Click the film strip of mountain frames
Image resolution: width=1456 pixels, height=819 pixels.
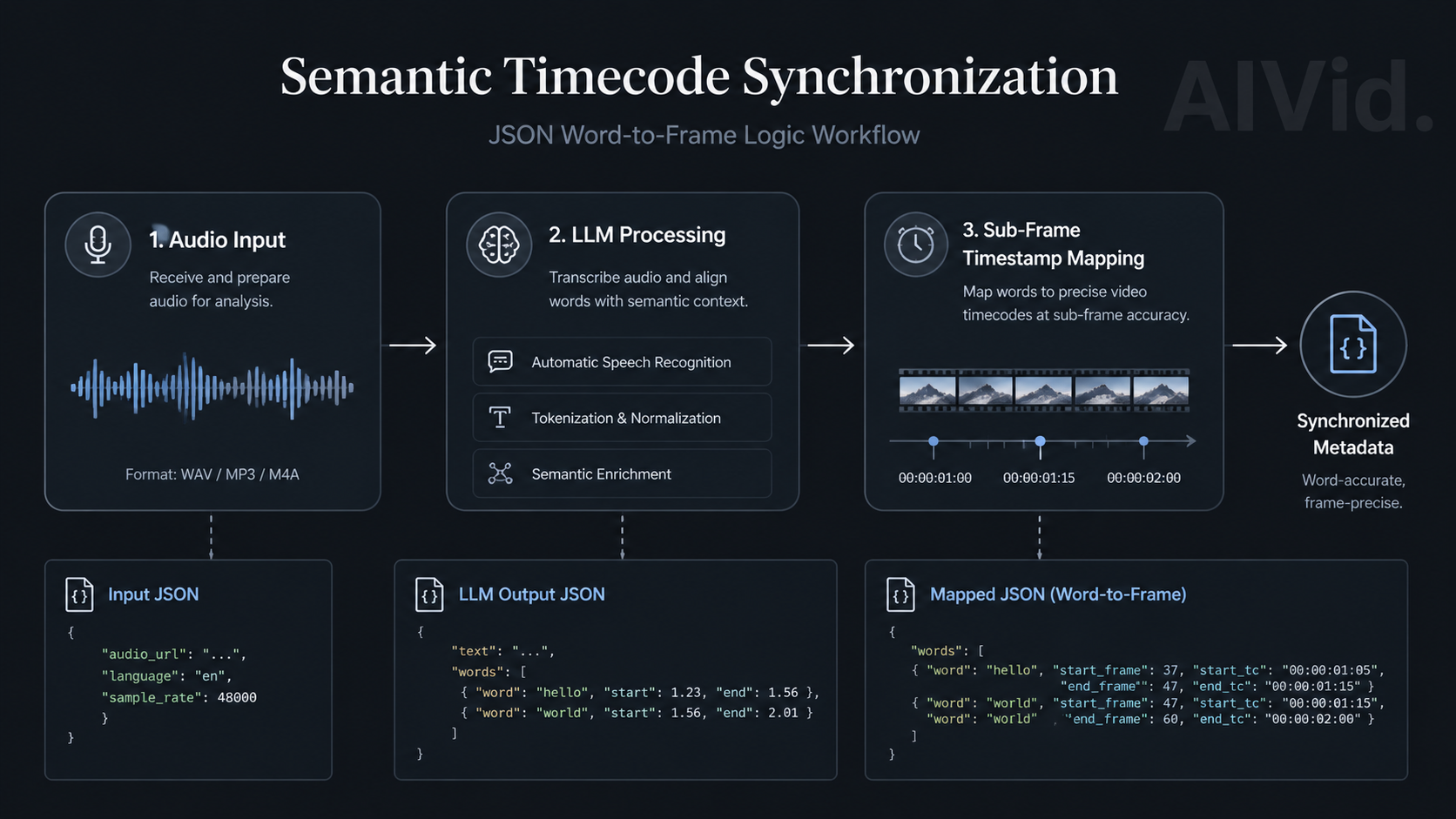tap(1043, 390)
